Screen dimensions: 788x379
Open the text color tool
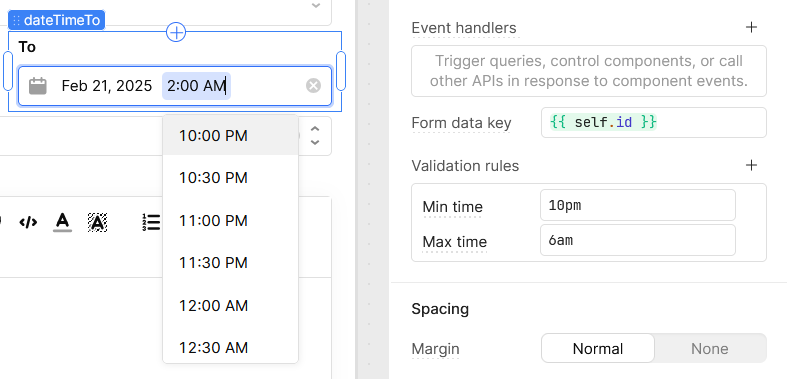[x=62, y=222]
